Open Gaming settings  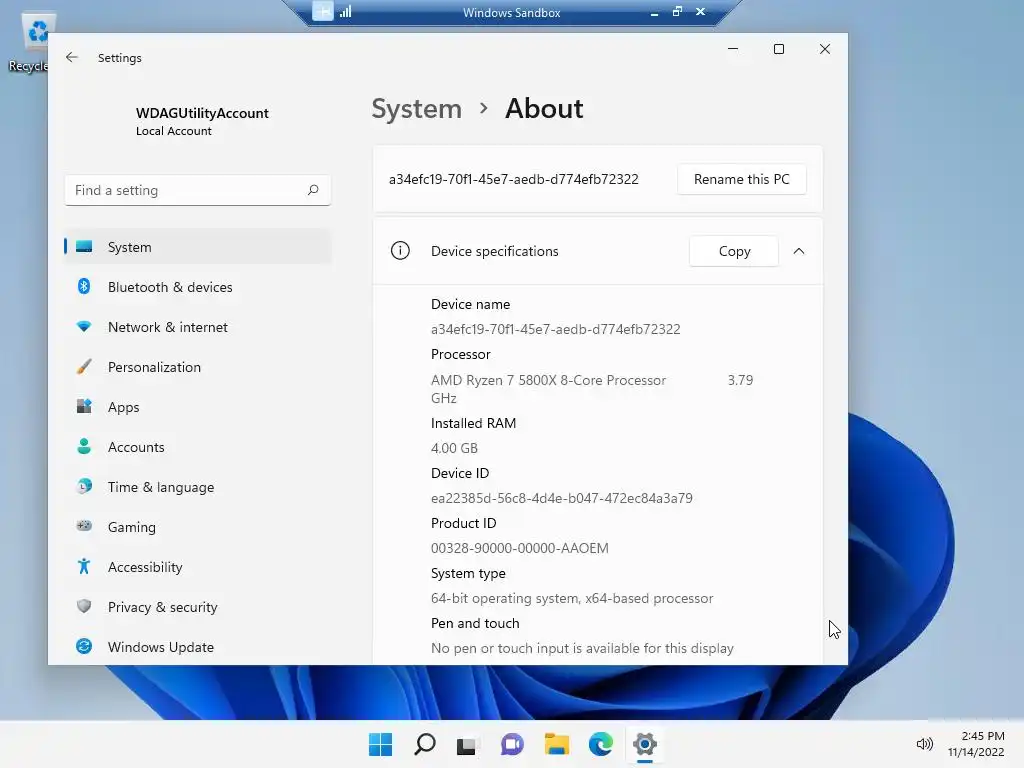[197, 526]
